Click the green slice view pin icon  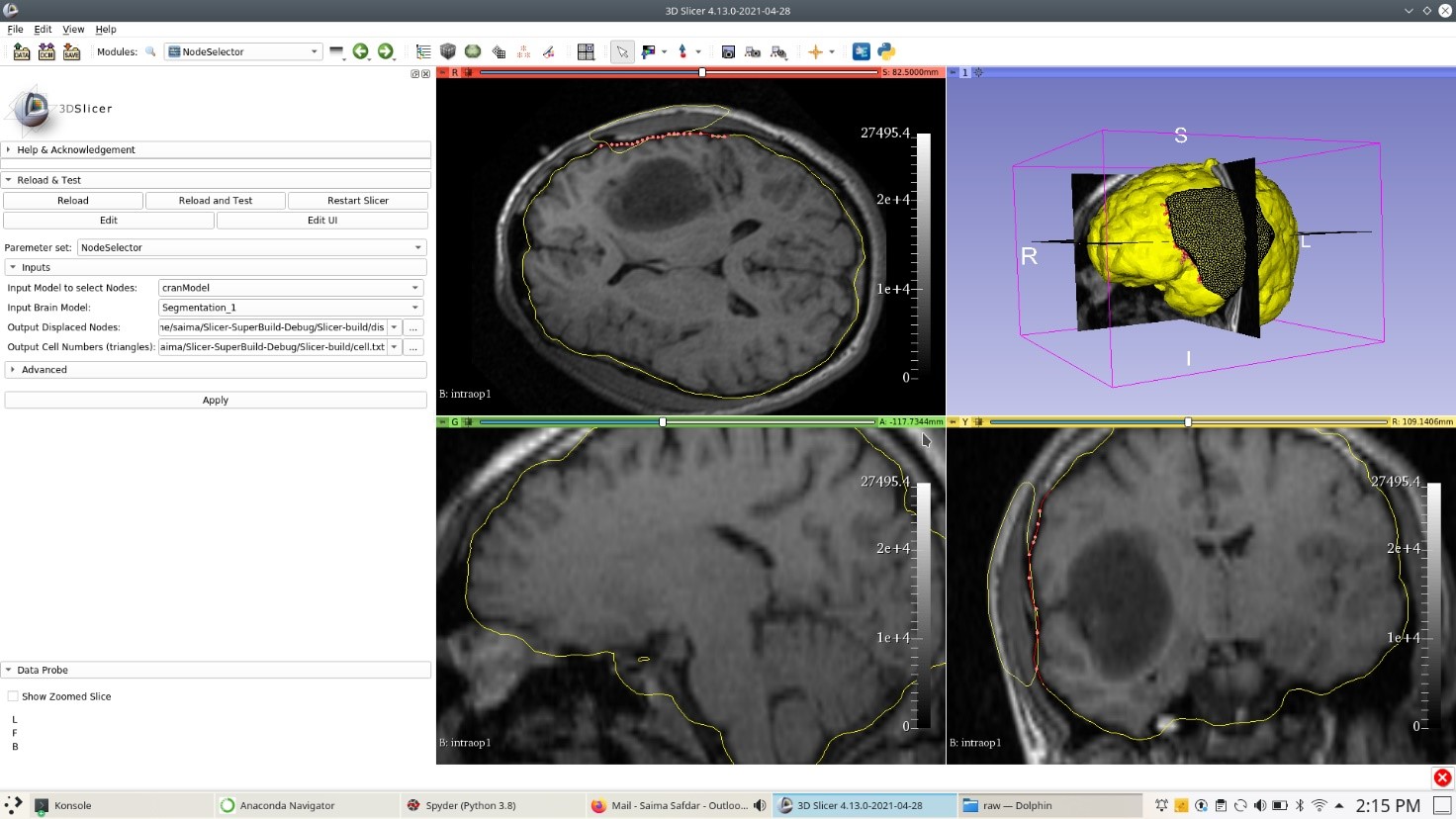click(x=442, y=422)
